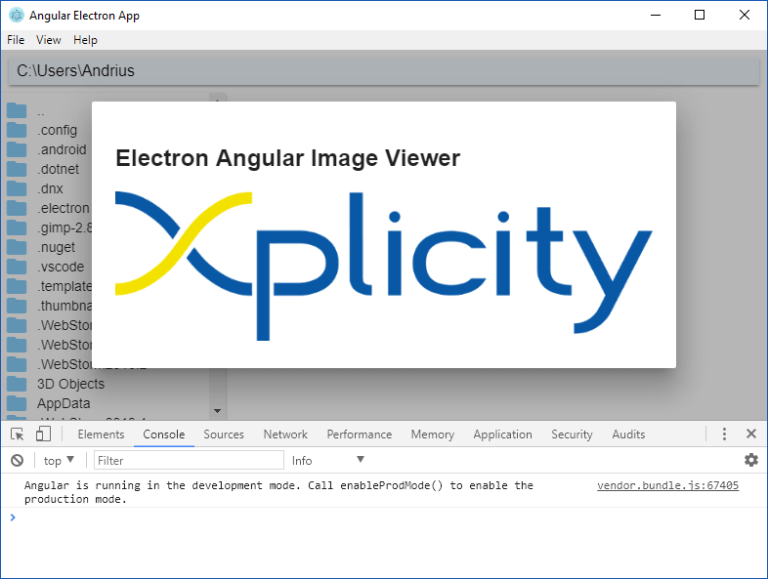Viewport: 768px width, 579px height.
Task: Switch to the Network tab
Action: [285, 434]
